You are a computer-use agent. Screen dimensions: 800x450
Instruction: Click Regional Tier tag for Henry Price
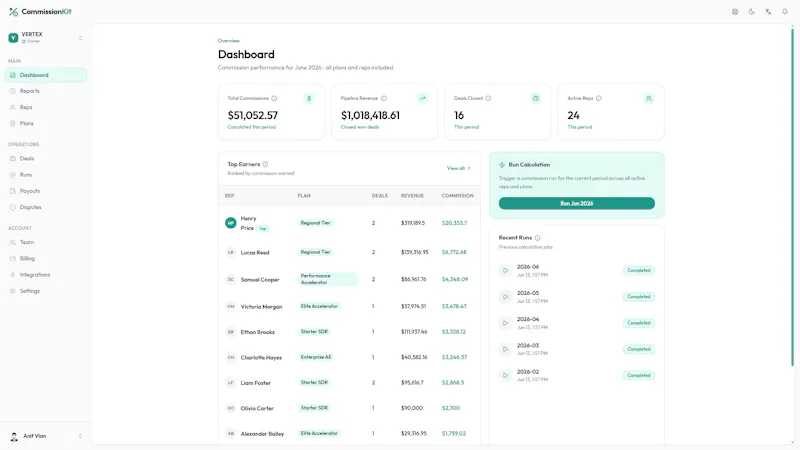tap(315, 223)
